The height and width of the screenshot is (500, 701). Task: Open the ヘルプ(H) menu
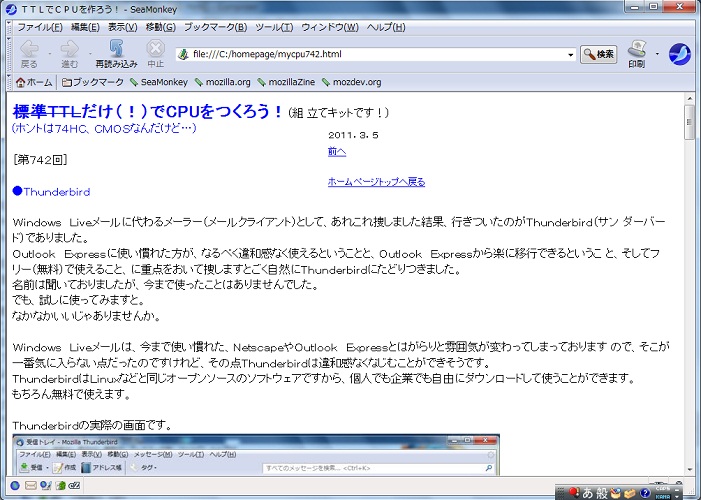(386, 27)
